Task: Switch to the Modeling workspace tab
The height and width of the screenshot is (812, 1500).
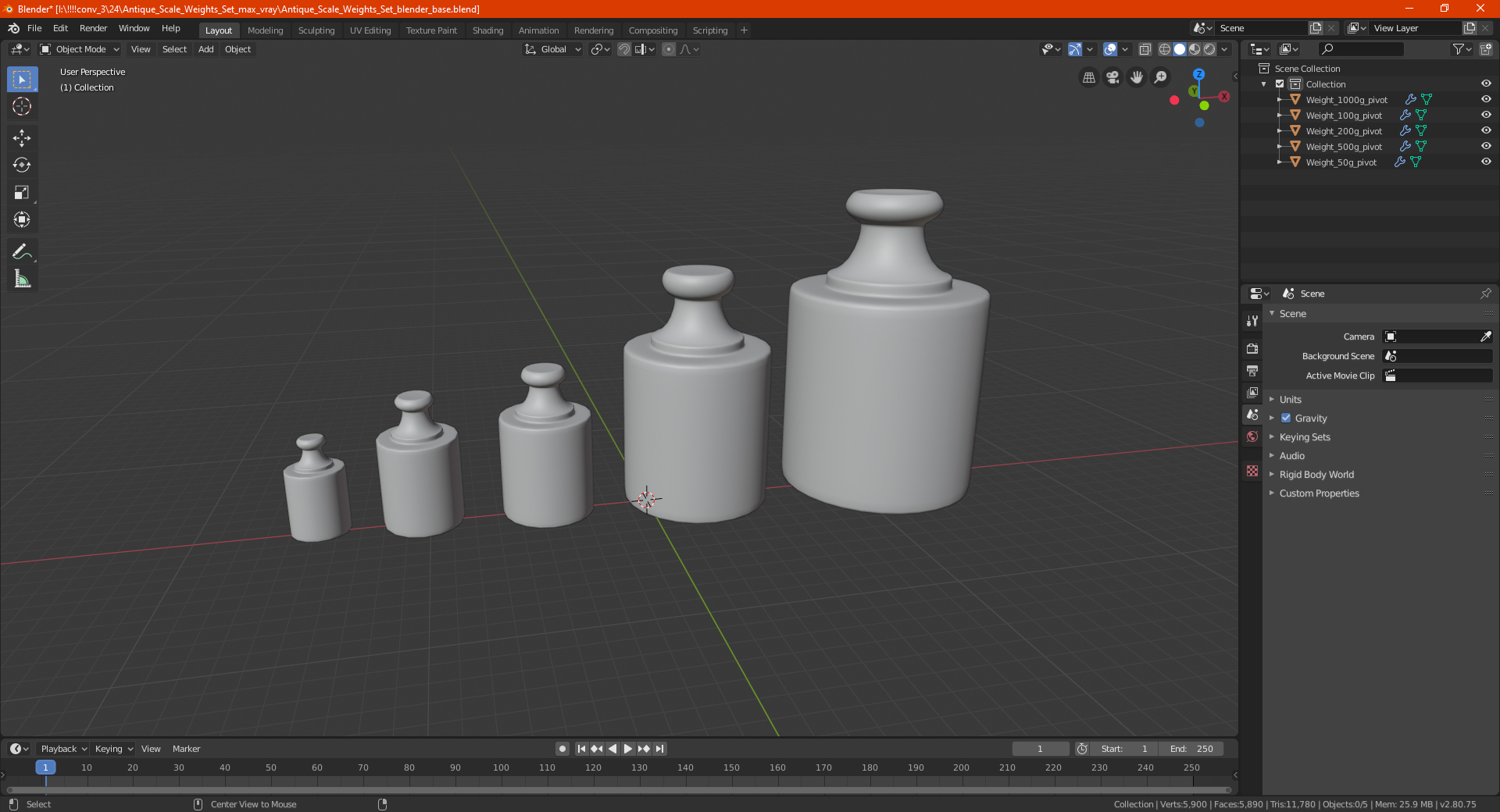Action: point(265,30)
